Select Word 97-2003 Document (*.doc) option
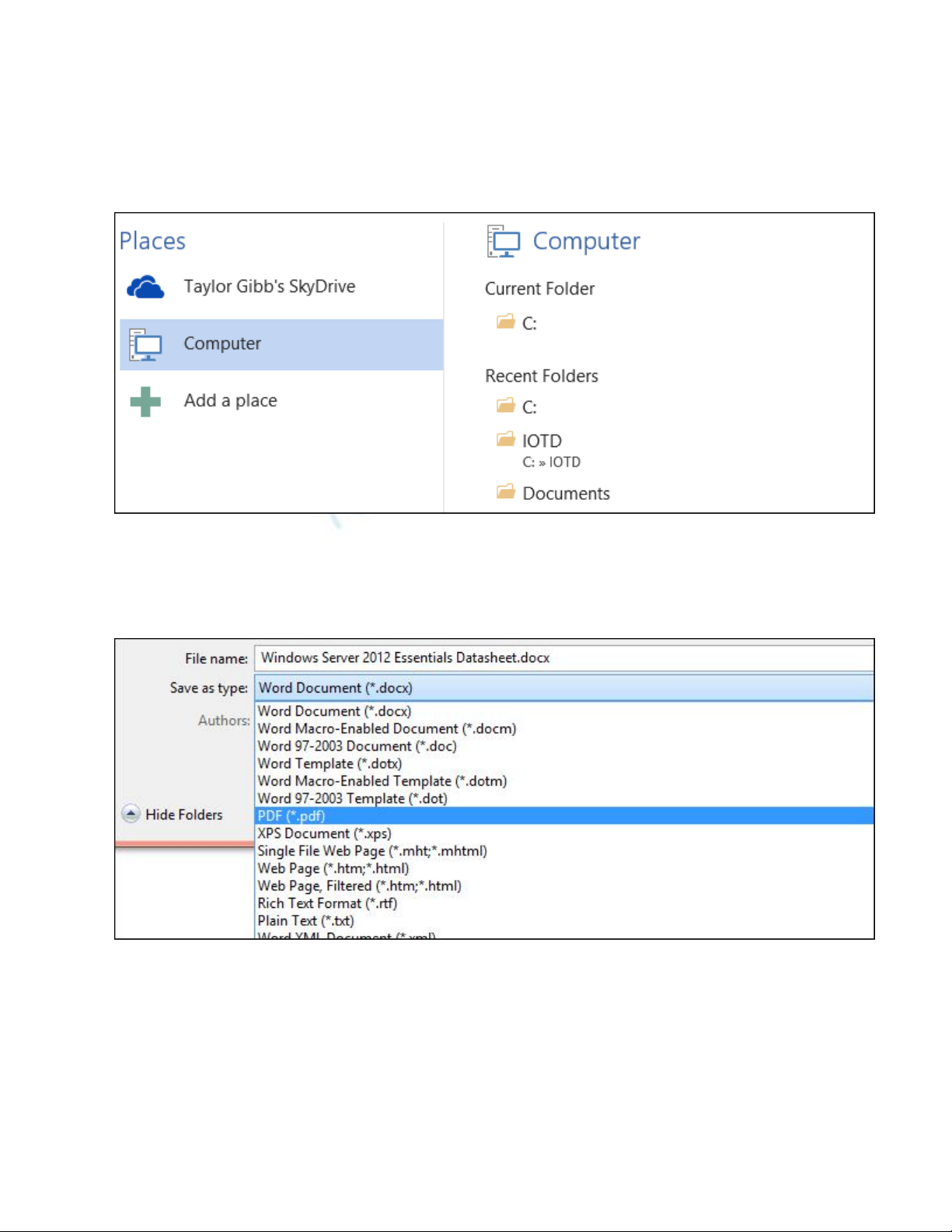952x1232 pixels. click(357, 746)
